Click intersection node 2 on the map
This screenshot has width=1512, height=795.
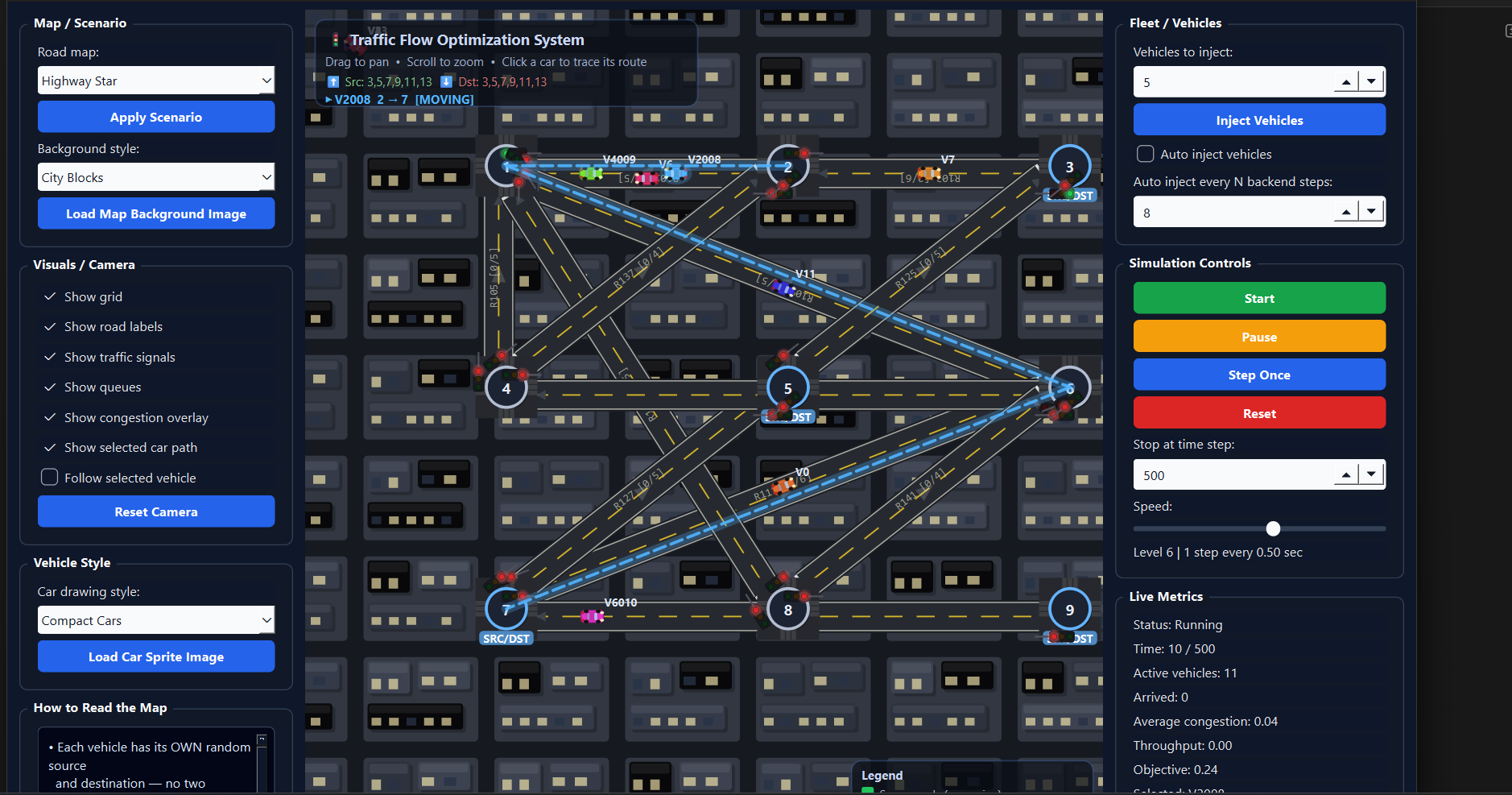click(788, 167)
